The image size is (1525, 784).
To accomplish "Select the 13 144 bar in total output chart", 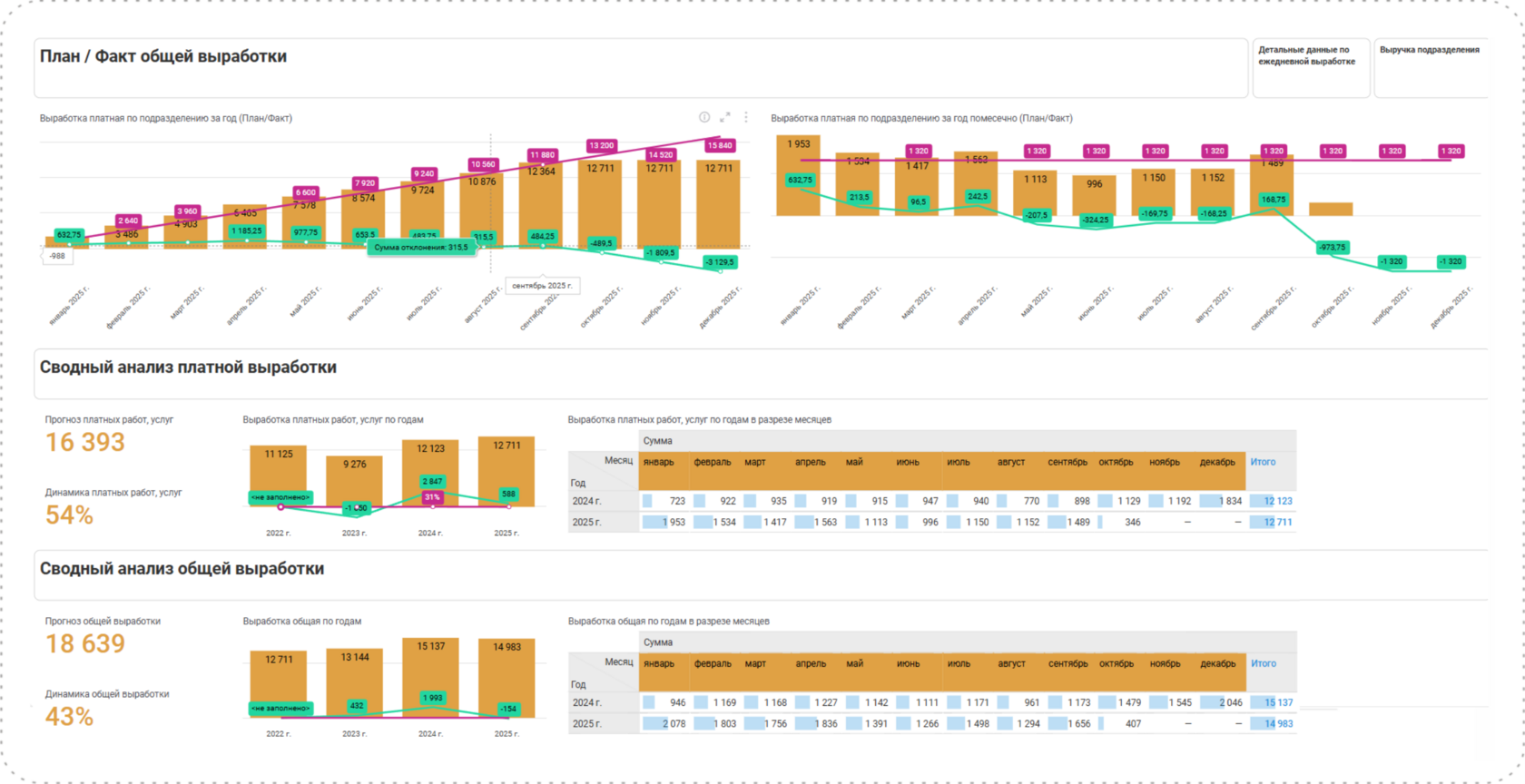I will point(355,682).
